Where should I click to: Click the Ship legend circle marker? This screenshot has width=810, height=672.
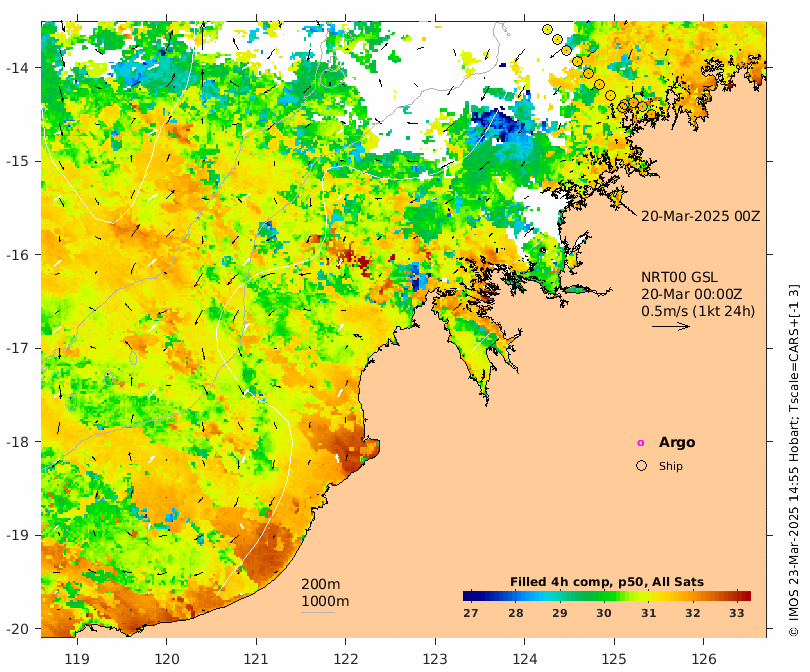pos(642,466)
